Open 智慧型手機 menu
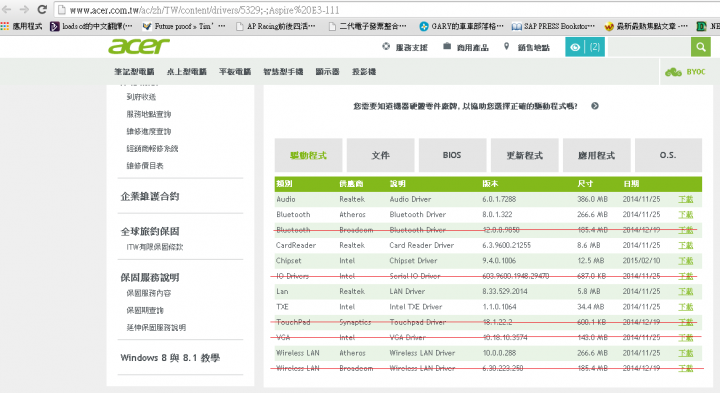Screen dimensions: 720x393 (283, 72)
